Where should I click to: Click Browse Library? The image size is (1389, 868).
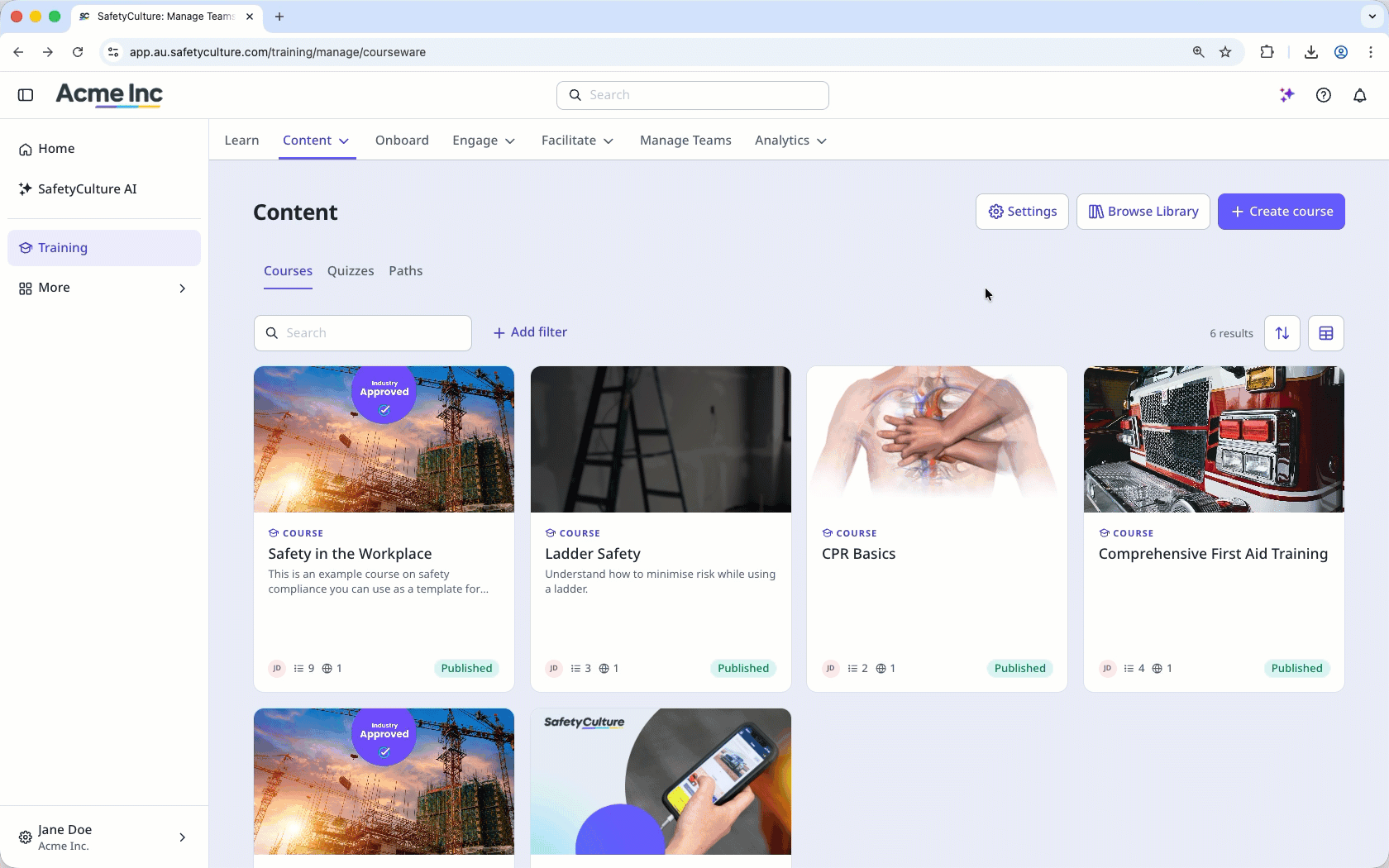click(1143, 212)
